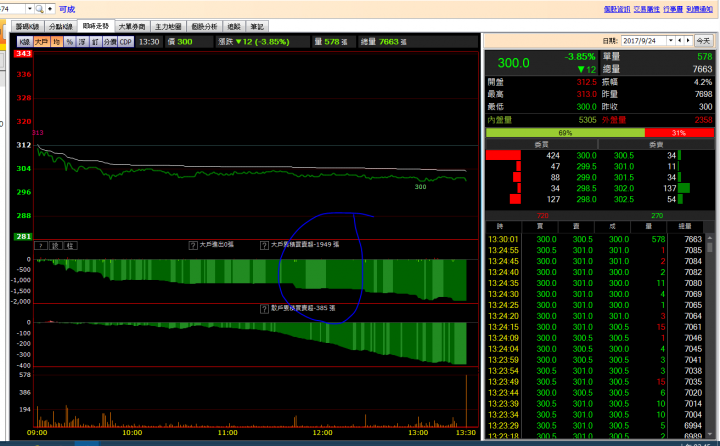Select the 柱 bar mode button
Viewport: 720px width, 446px height.
tap(70, 246)
